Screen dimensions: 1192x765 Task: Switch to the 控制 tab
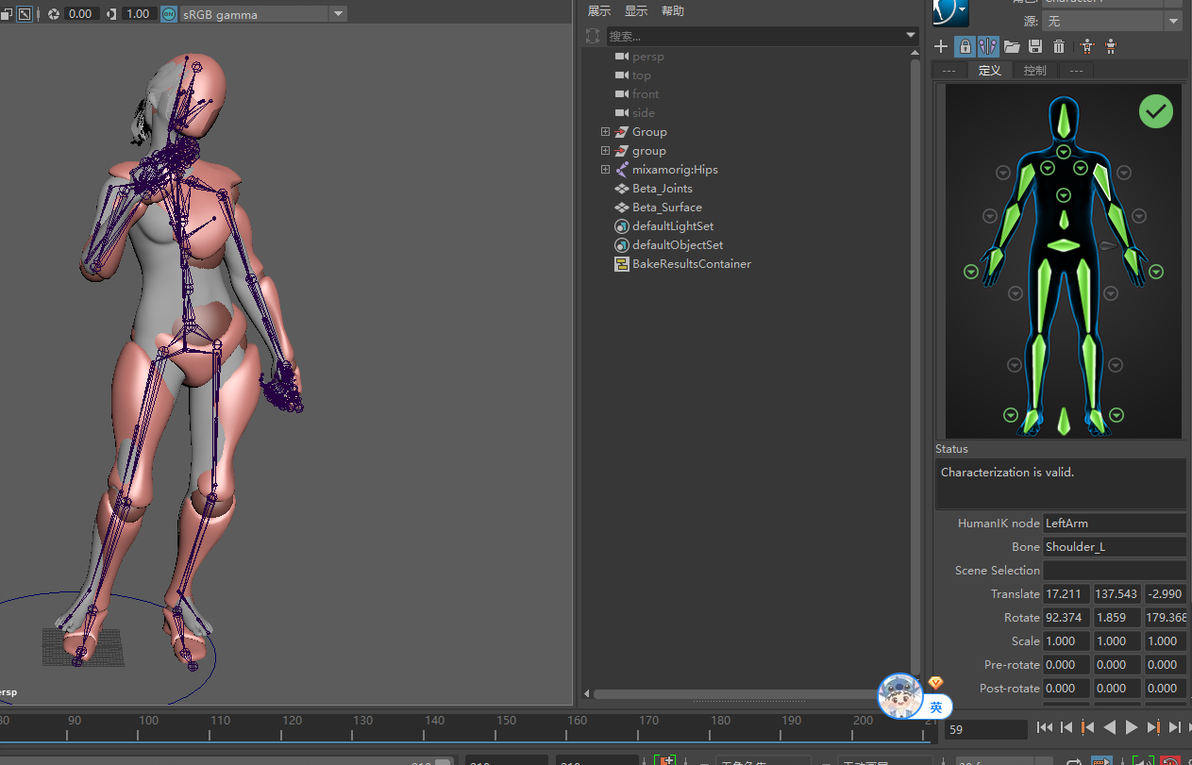point(1035,70)
